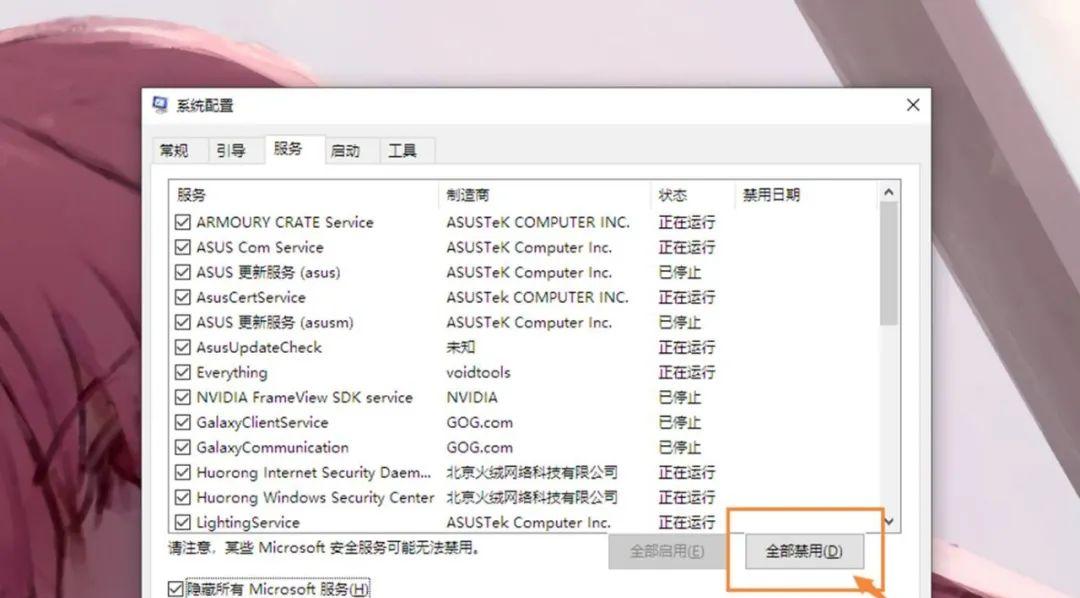Toggle the AsusCertService checkbox
This screenshot has height=598, width=1080.
click(183, 297)
